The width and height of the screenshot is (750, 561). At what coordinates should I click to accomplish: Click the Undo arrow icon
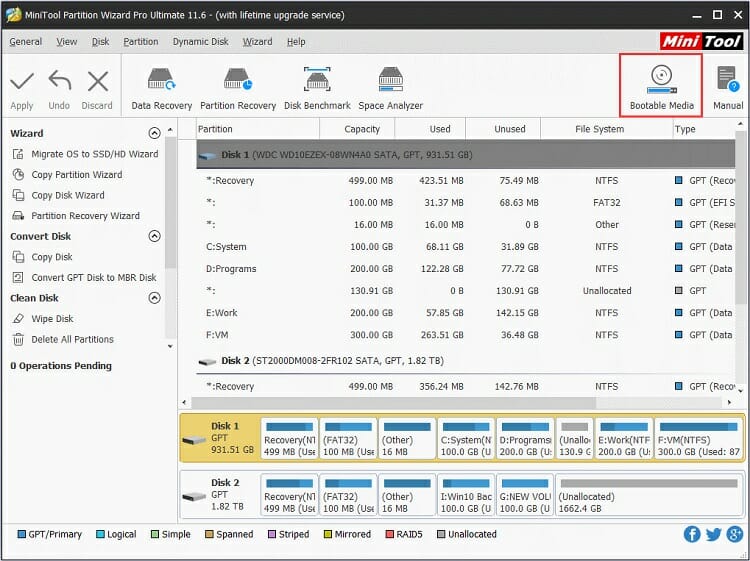(x=59, y=82)
